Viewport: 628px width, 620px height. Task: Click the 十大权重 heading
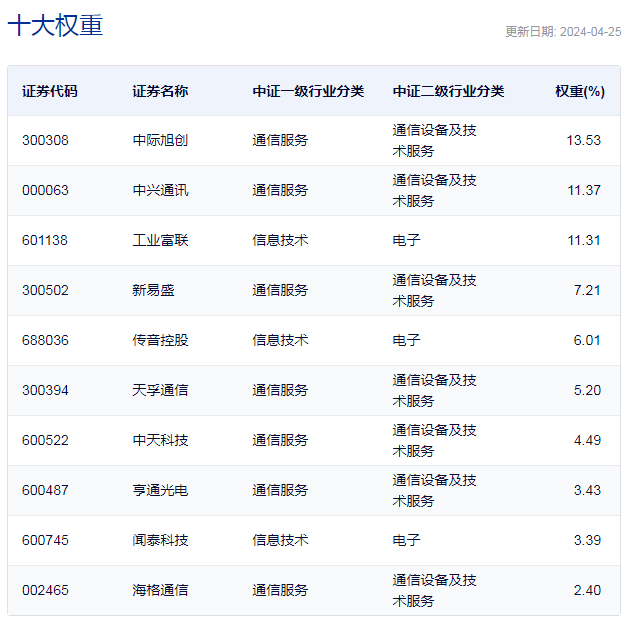(55, 25)
